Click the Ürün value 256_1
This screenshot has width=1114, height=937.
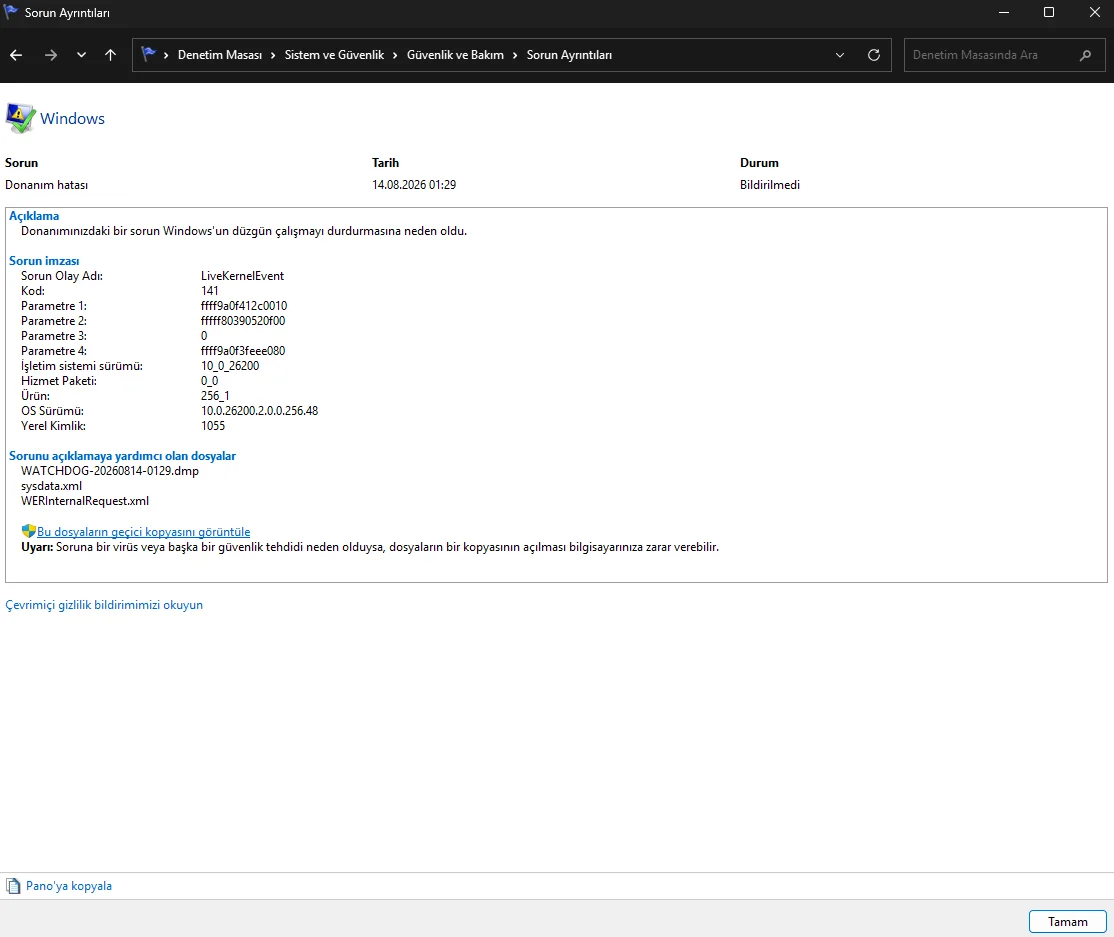[x=215, y=396]
